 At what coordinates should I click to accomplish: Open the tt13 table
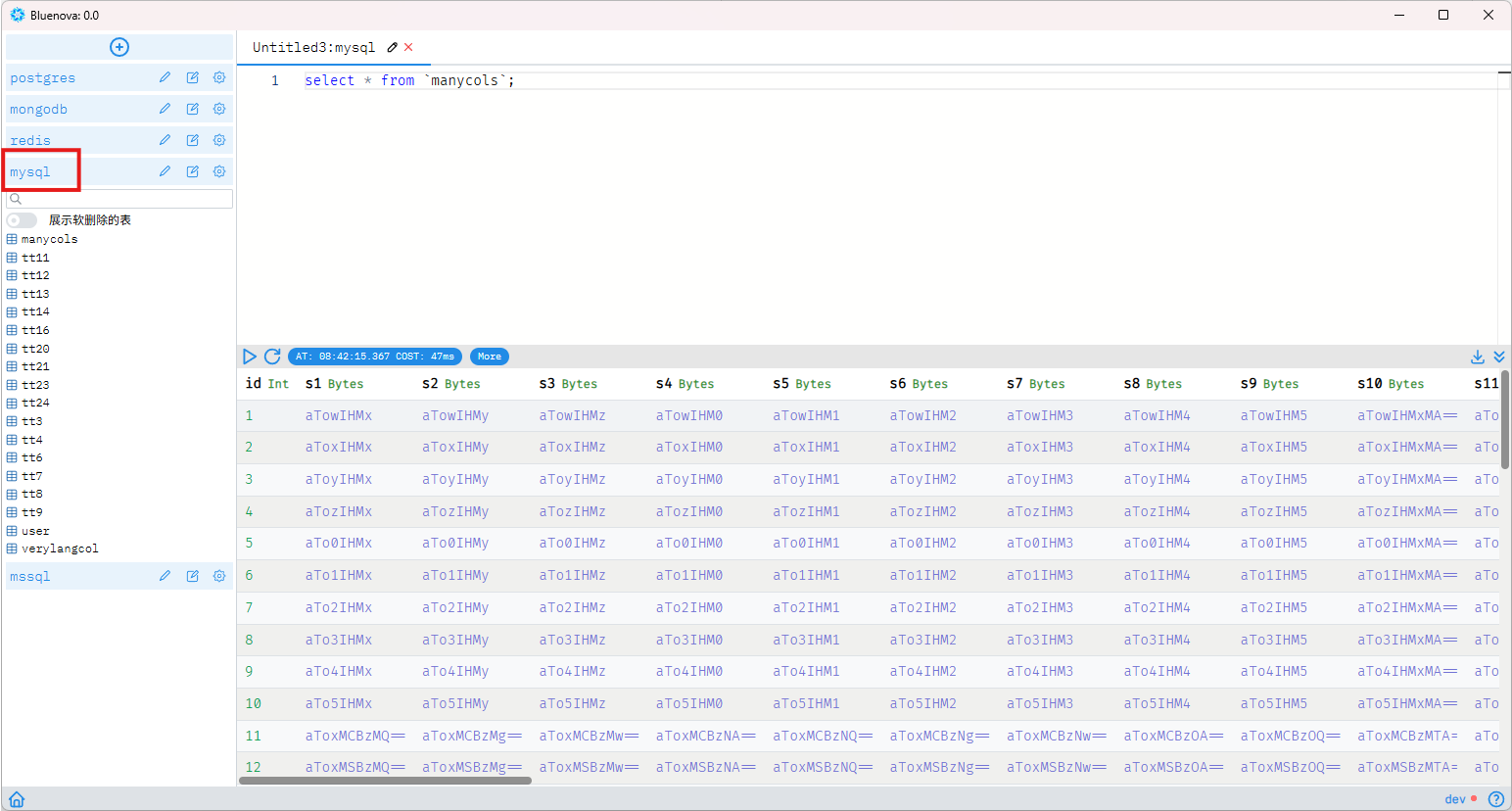click(27, 294)
